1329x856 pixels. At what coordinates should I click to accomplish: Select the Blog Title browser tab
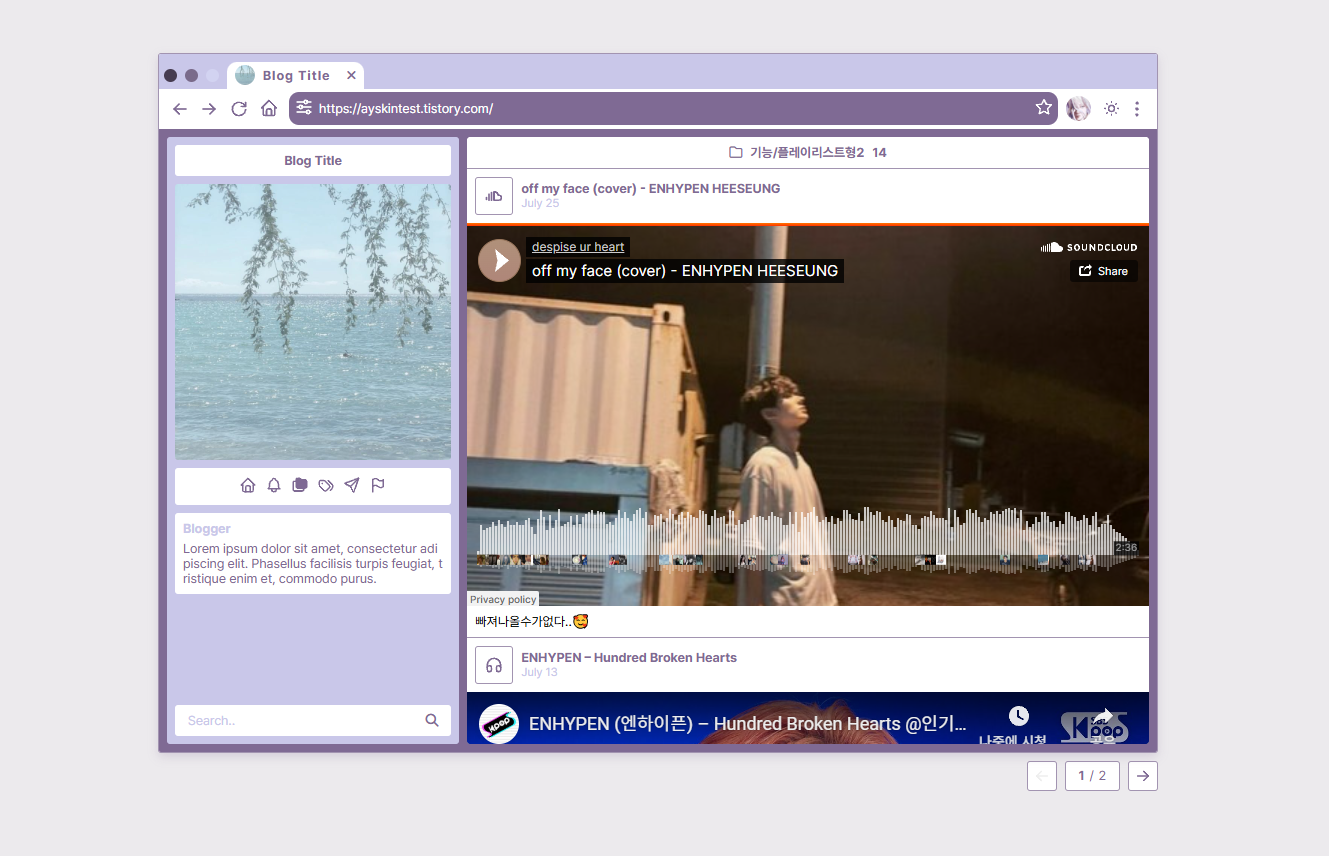click(x=295, y=76)
